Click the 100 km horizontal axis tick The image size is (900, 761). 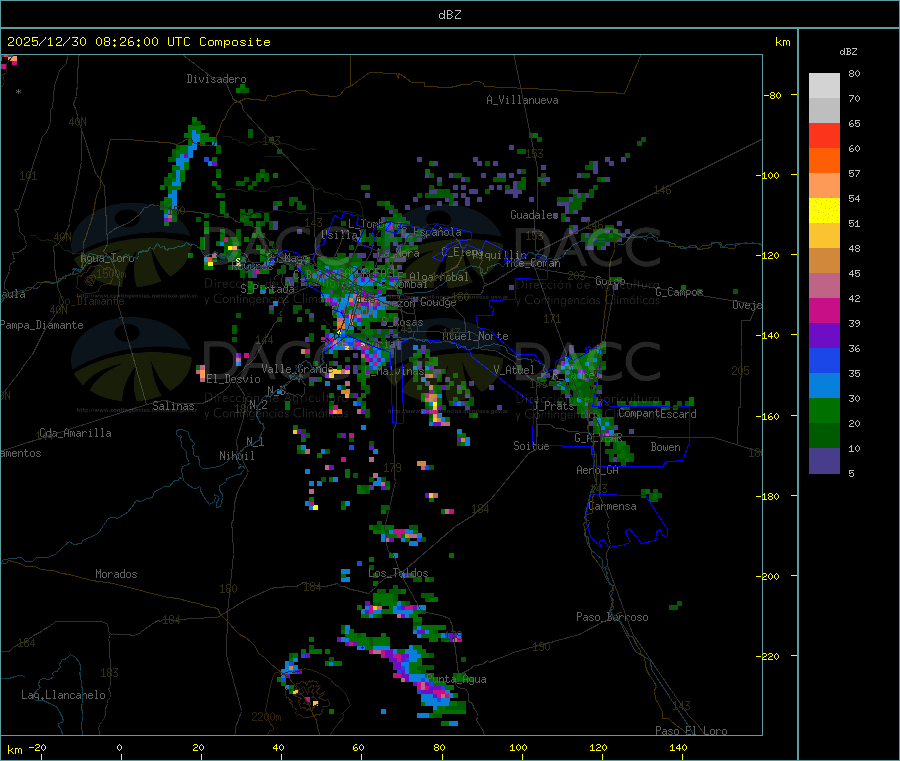click(518, 747)
